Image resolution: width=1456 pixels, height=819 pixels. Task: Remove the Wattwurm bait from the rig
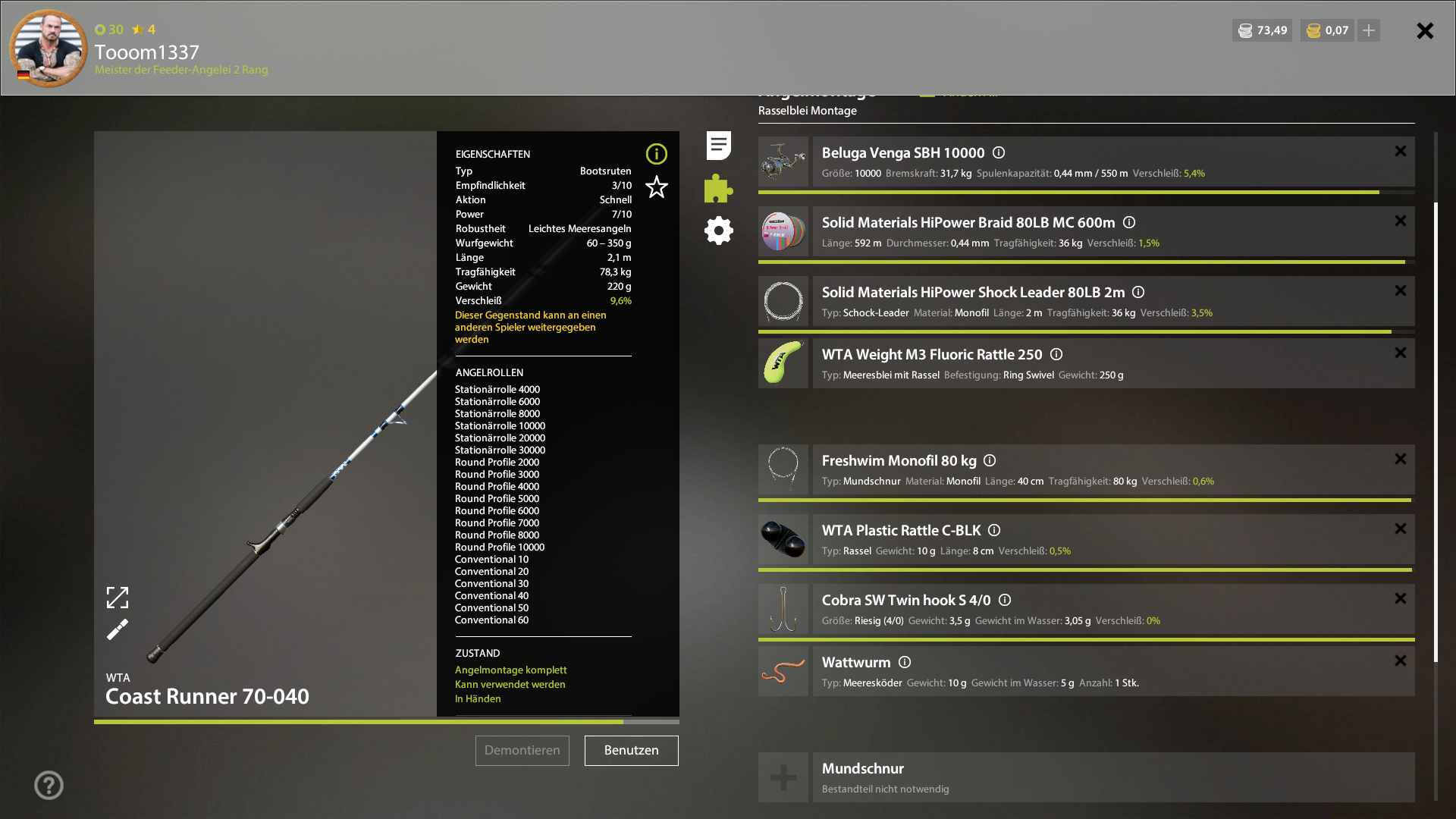tap(1400, 661)
